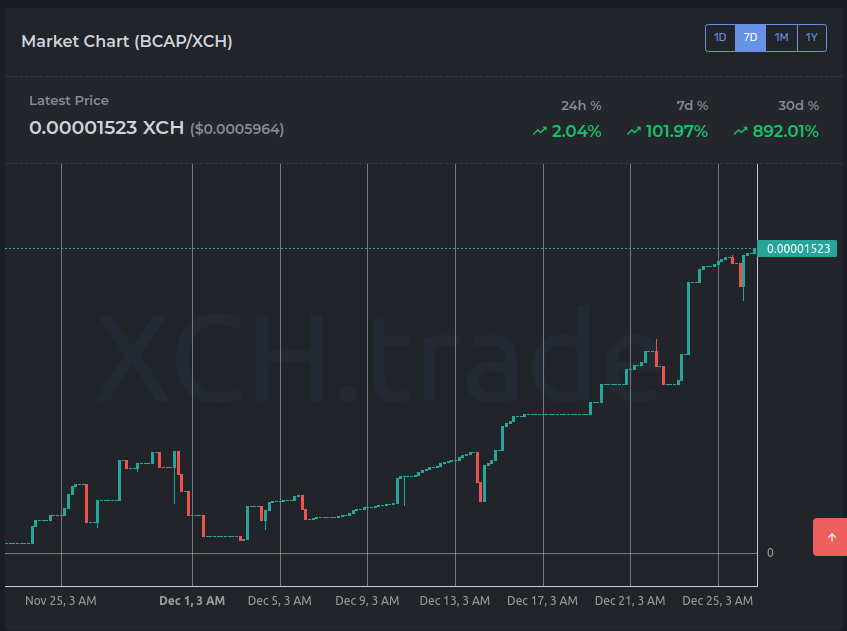This screenshot has width=847, height=631.
Task: Click the green 24h trend arrow icon
Action: pos(539,131)
